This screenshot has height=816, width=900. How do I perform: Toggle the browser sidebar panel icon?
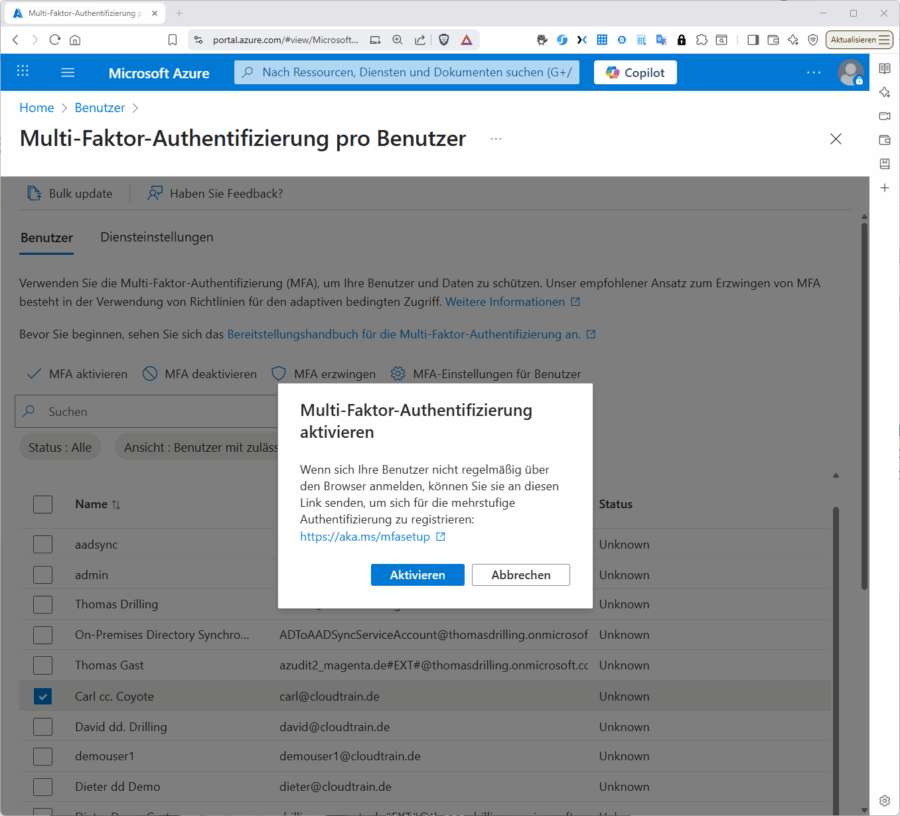tap(753, 40)
